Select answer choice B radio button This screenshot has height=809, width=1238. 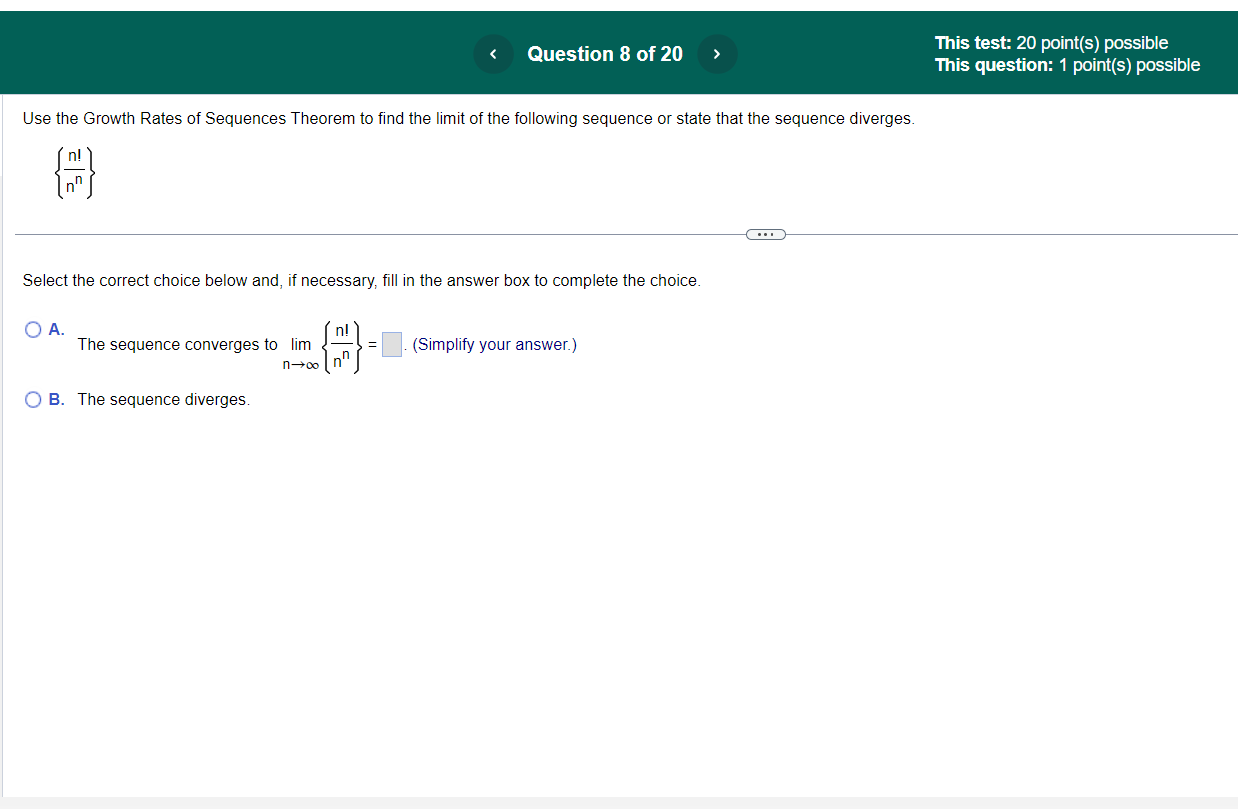coord(33,399)
